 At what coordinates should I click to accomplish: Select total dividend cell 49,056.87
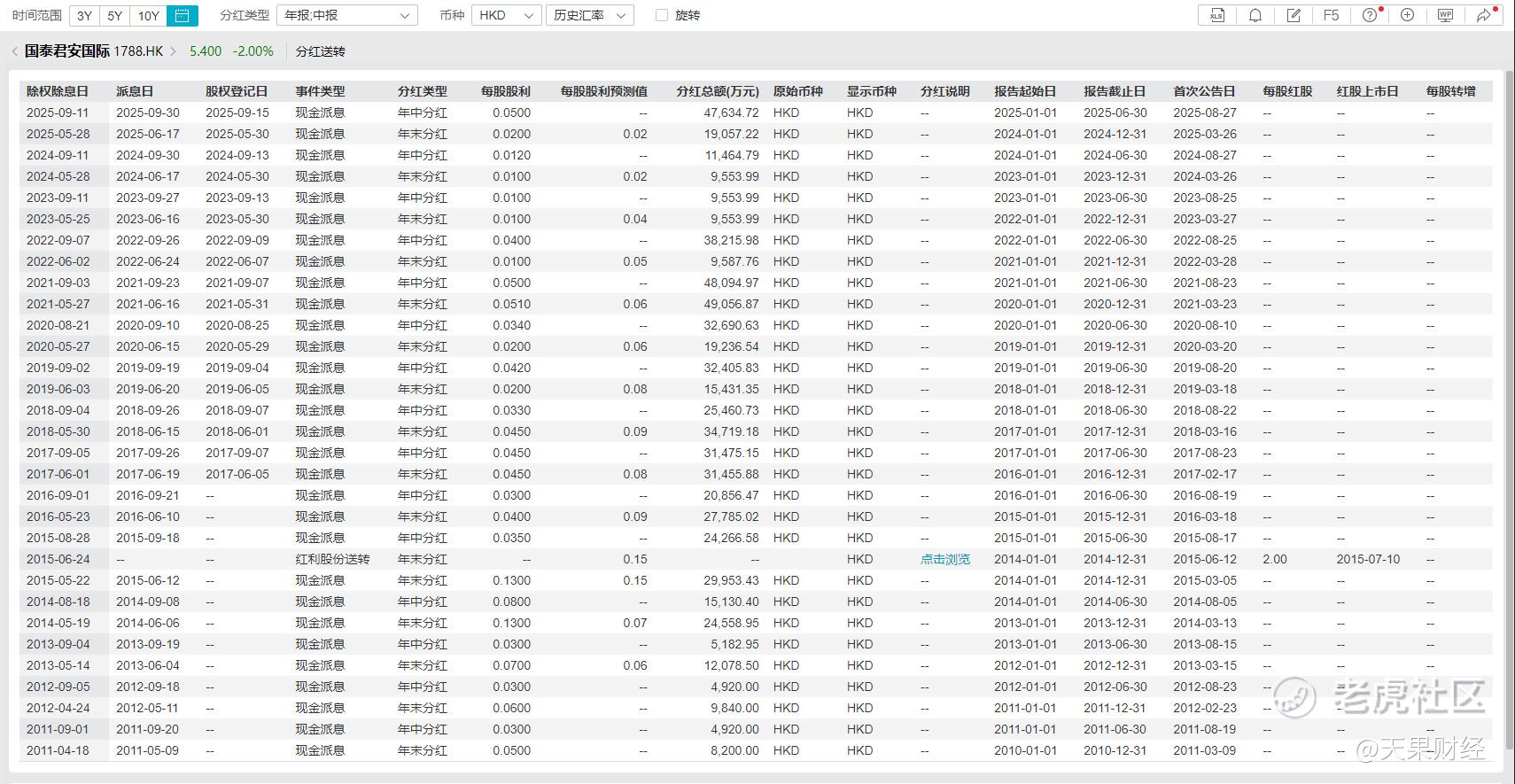[x=732, y=304]
